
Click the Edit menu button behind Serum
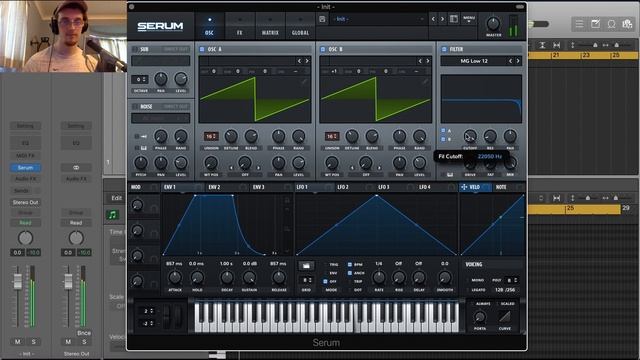click(x=117, y=198)
